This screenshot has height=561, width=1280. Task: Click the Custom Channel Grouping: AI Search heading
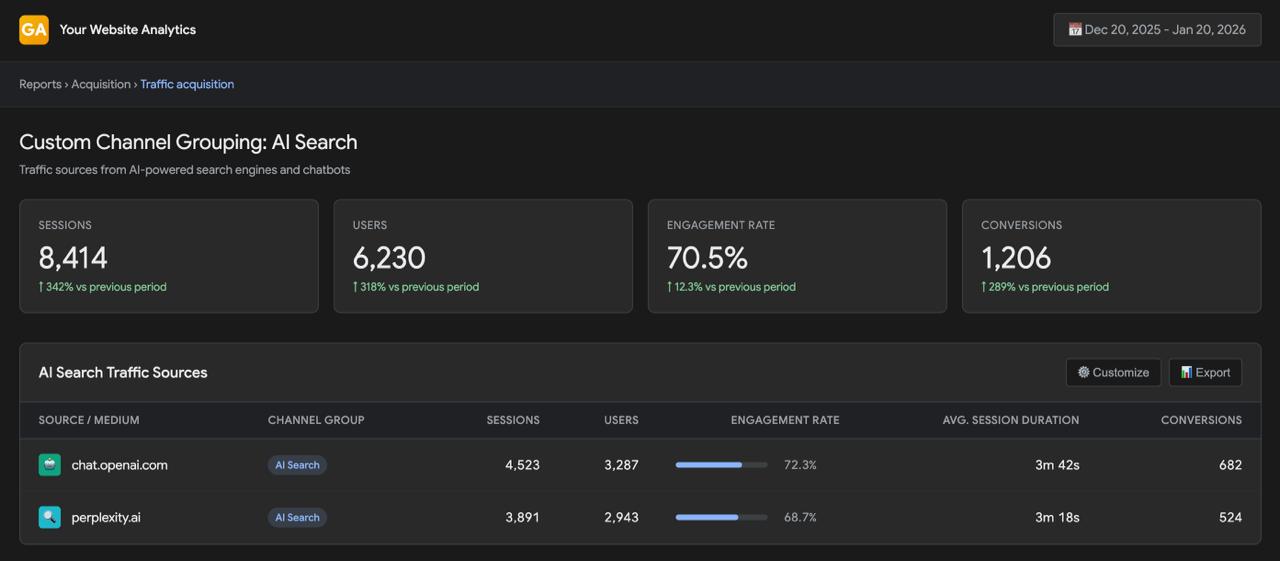188,142
